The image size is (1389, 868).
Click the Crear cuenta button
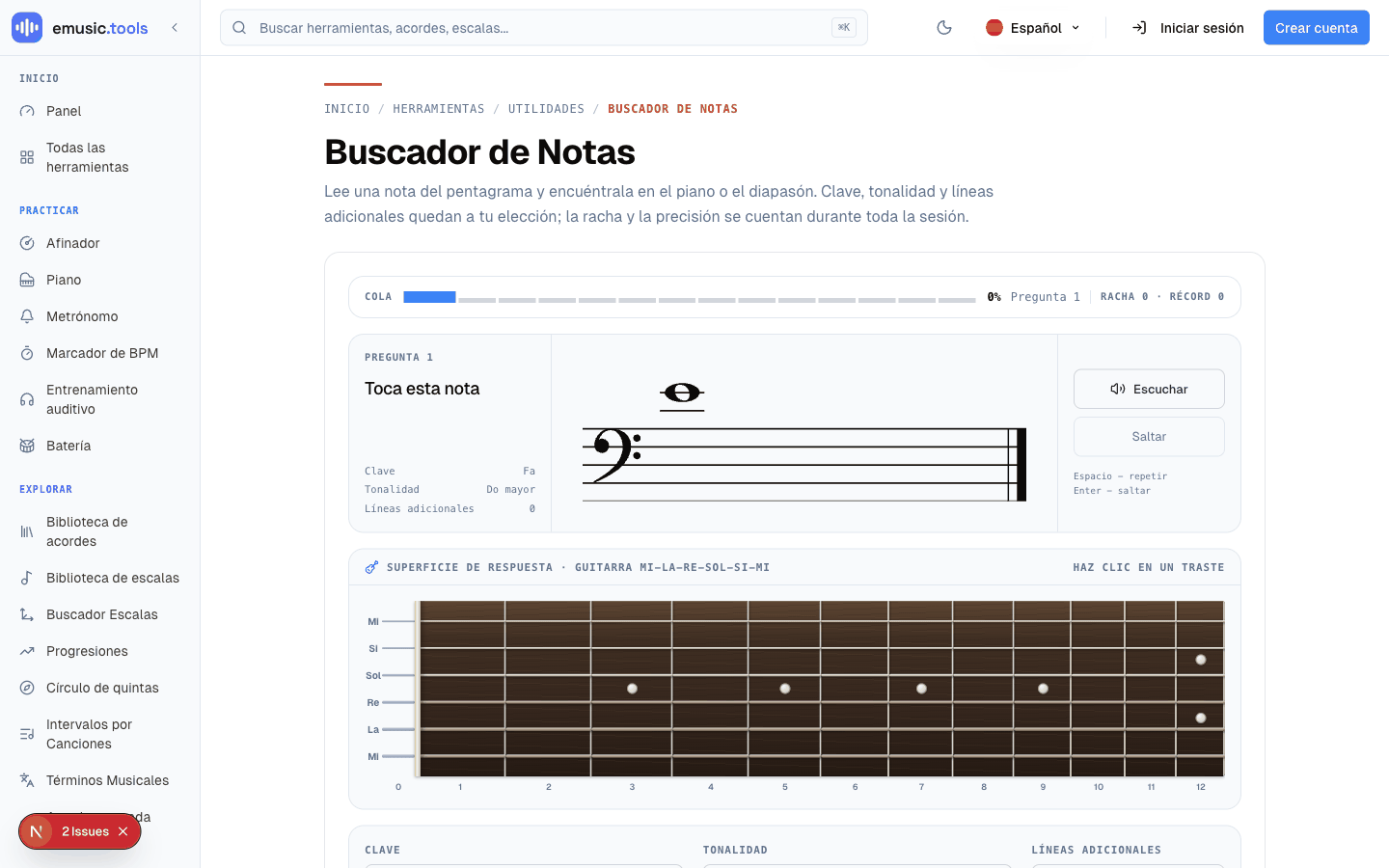click(1316, 28)
